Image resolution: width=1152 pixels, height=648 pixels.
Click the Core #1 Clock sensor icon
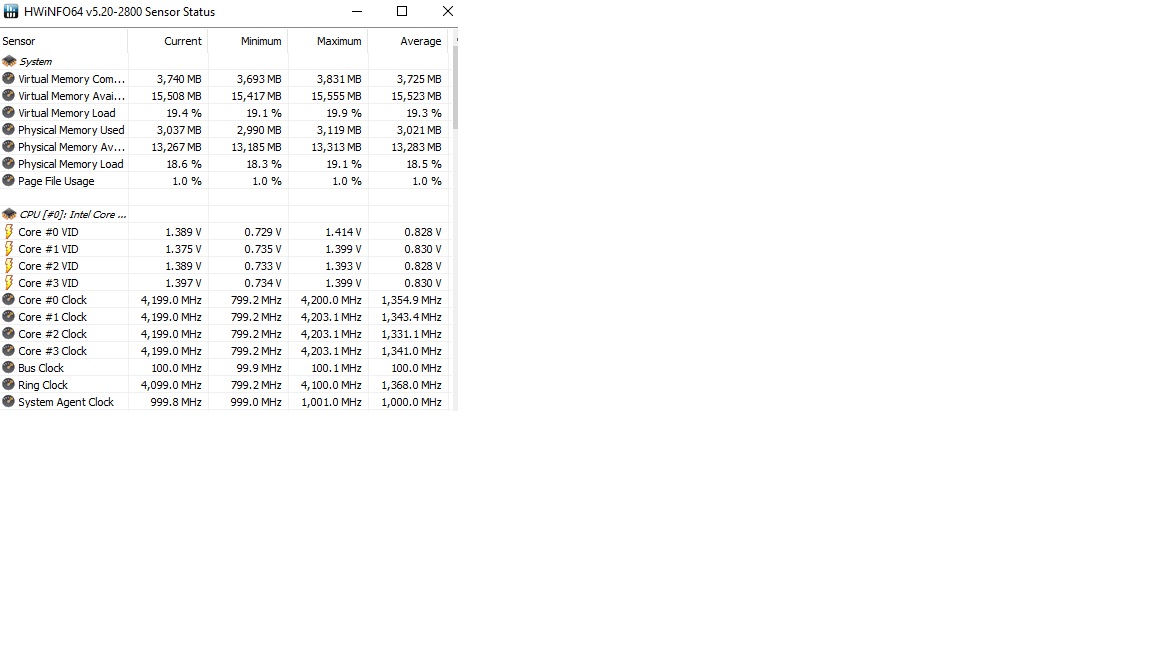click(9, 316)
